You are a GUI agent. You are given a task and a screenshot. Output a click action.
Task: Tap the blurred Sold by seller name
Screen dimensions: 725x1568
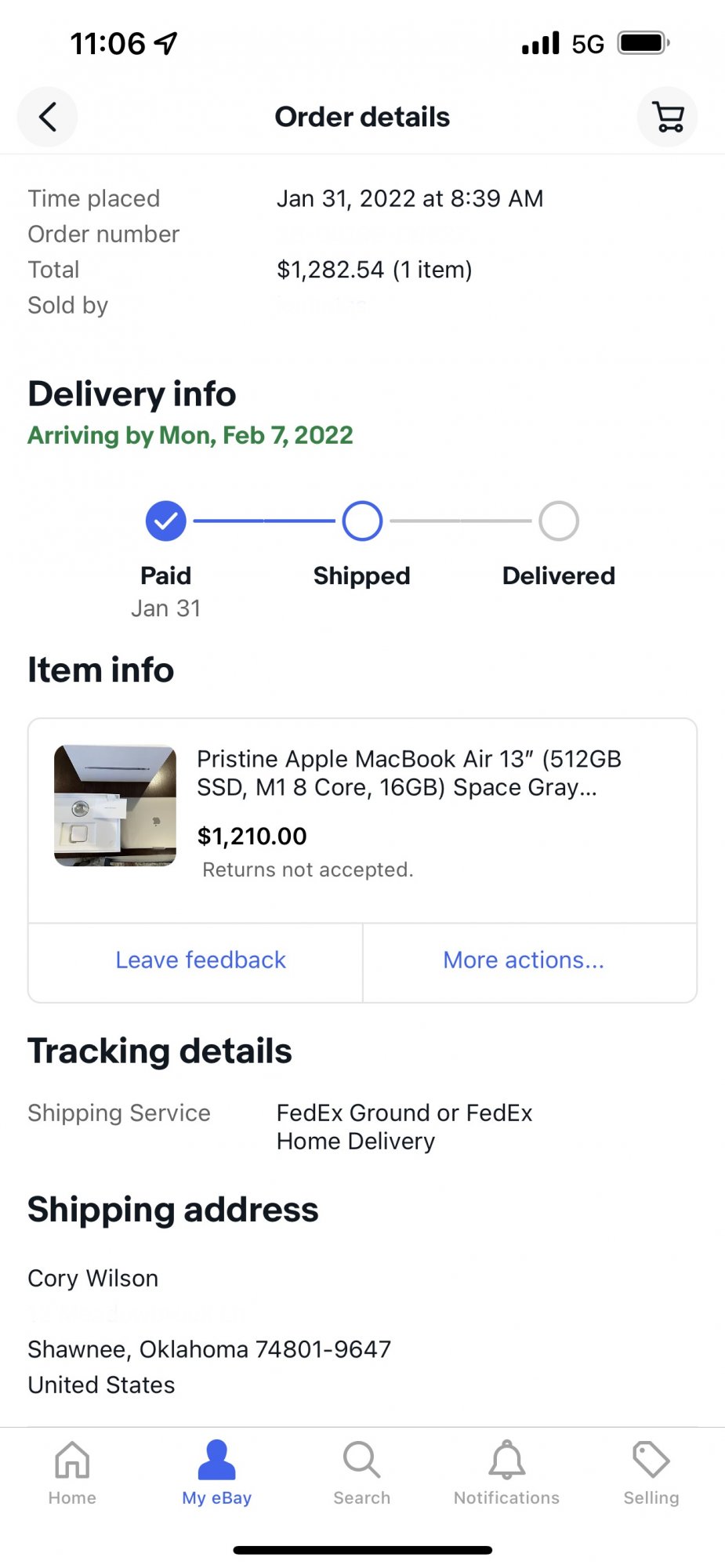[323, 305]
